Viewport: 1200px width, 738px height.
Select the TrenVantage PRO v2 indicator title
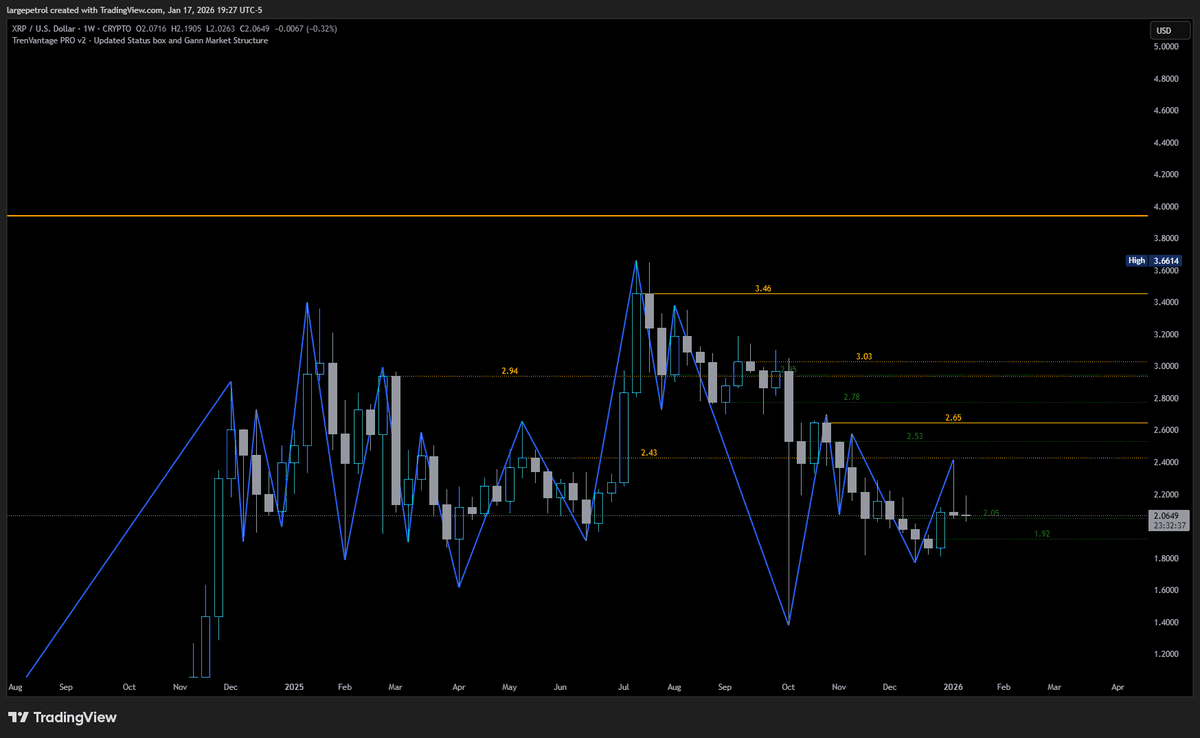140,41
